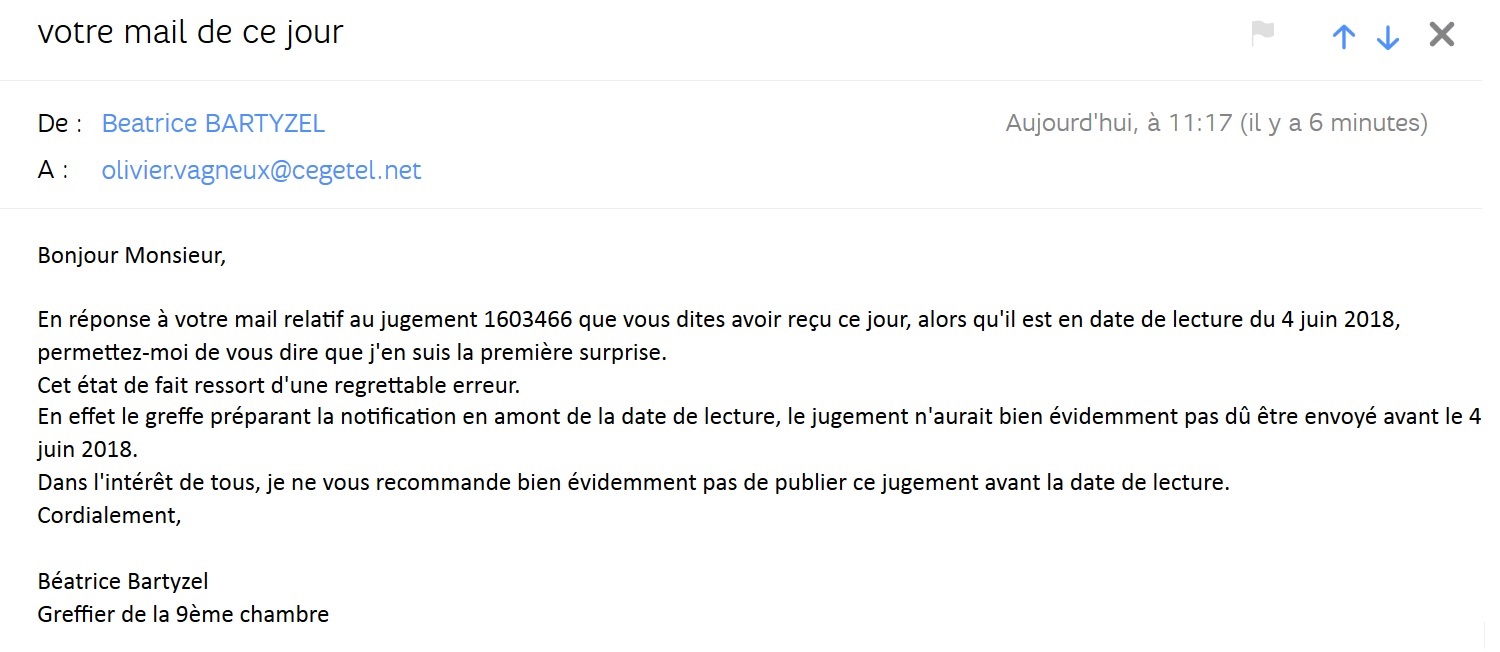Flag this email message
The width and height of the screenshot is (1500, 652).
click(1263, 34)
